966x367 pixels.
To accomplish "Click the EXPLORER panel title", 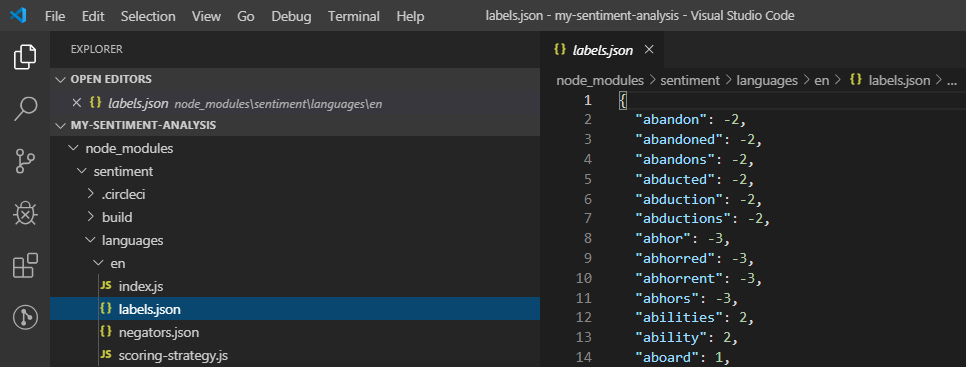I will point(97,49).
